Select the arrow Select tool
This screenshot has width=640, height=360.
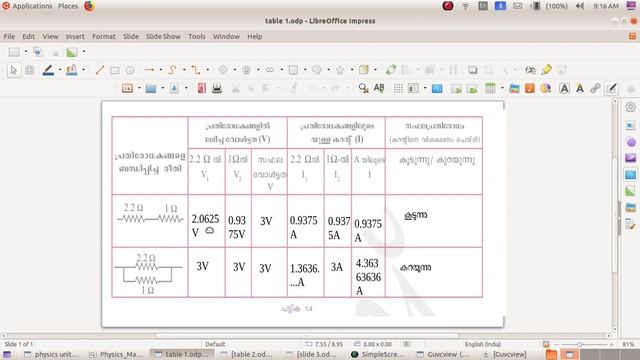click(14, 70)
